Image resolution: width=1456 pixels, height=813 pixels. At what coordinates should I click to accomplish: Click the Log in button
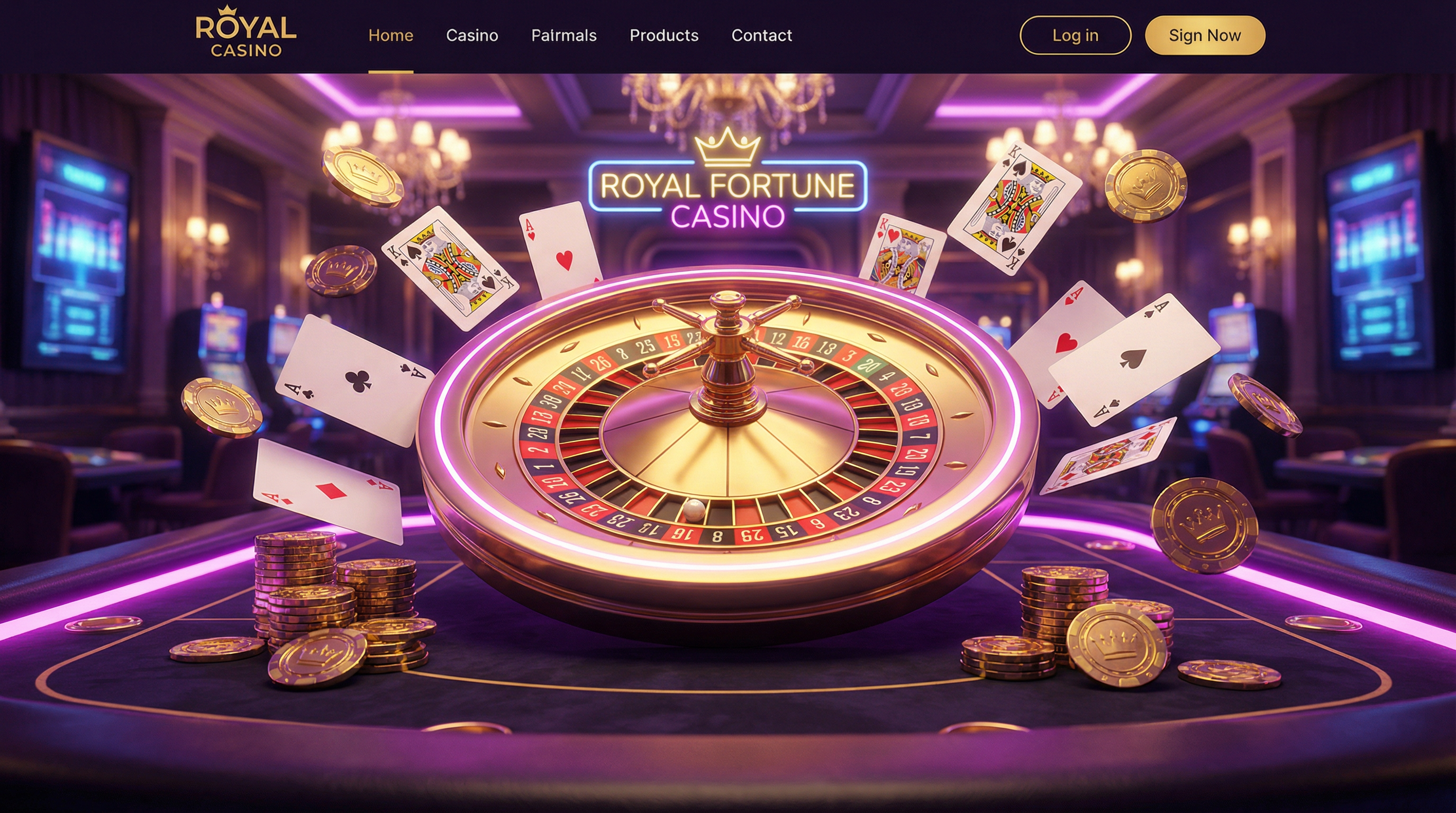tap(1075, 35)
